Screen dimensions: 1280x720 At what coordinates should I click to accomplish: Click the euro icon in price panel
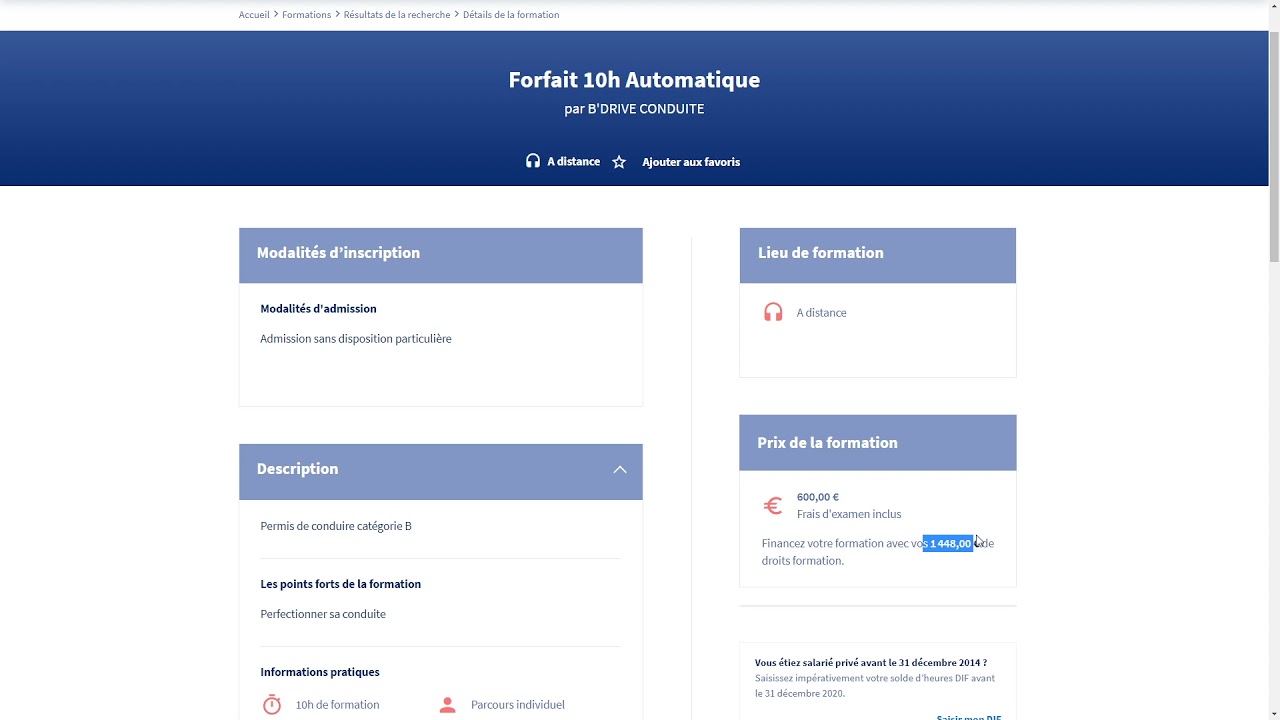pyautogui.click(x=773, y=506)
